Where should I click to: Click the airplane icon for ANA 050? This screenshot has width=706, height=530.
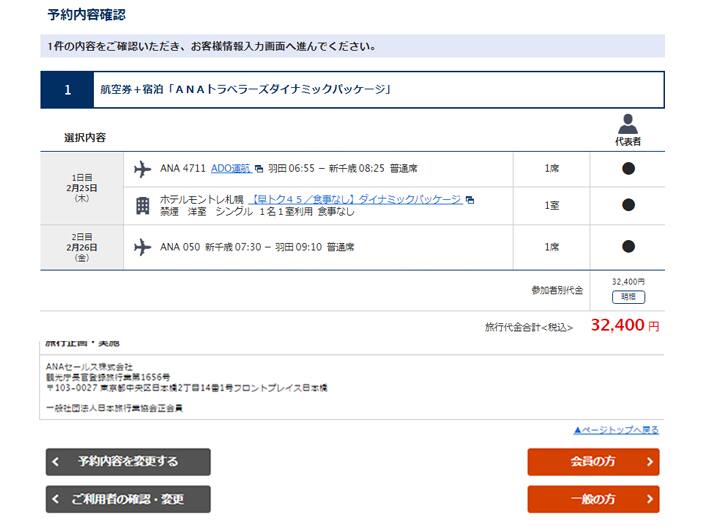(143, 246)
